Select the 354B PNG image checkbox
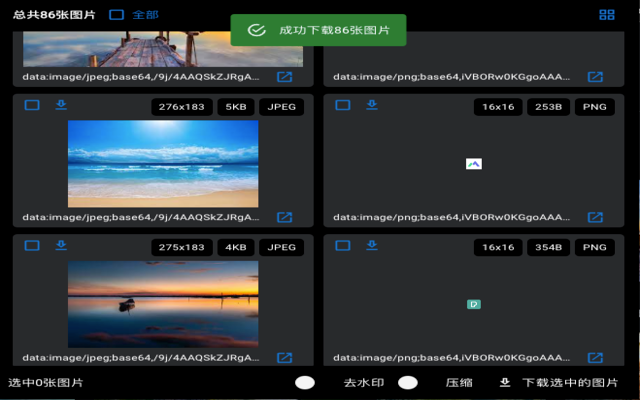The height and width of the screenshot is (400, 640). (343, 246)
